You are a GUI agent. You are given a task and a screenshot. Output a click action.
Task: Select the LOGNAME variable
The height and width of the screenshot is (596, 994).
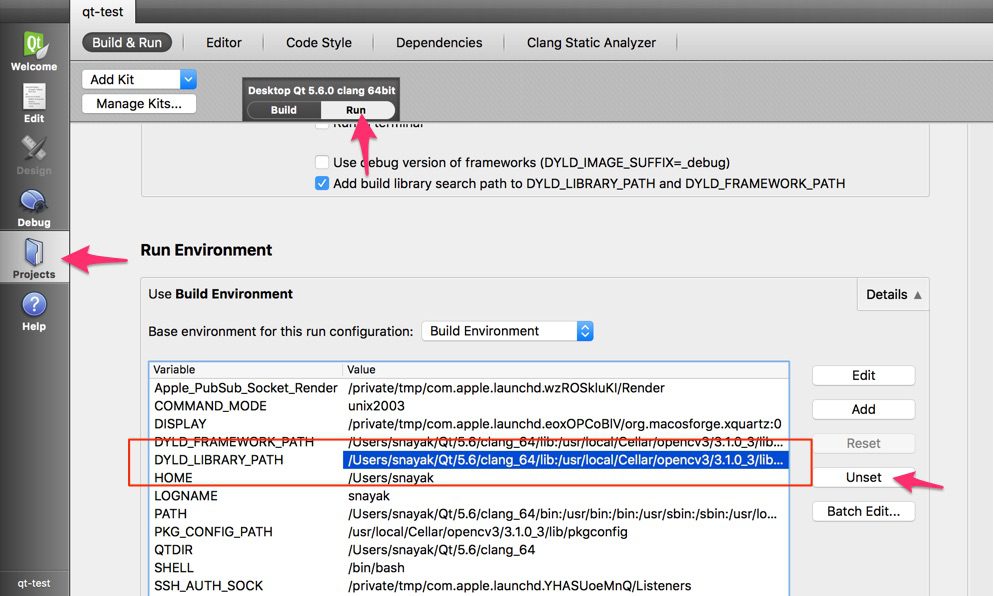(186, 496)
